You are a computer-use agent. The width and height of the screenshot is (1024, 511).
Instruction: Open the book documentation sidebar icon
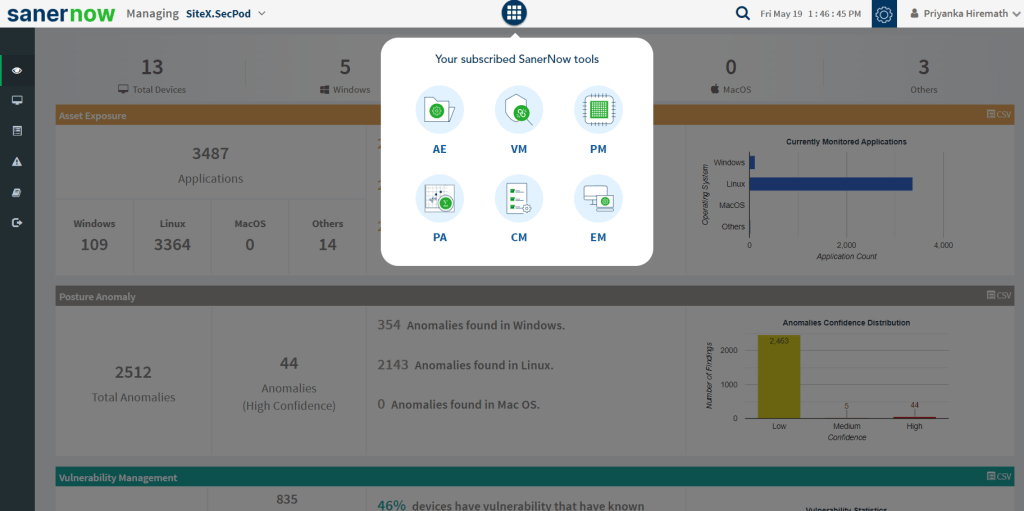[x=17, y=192]
